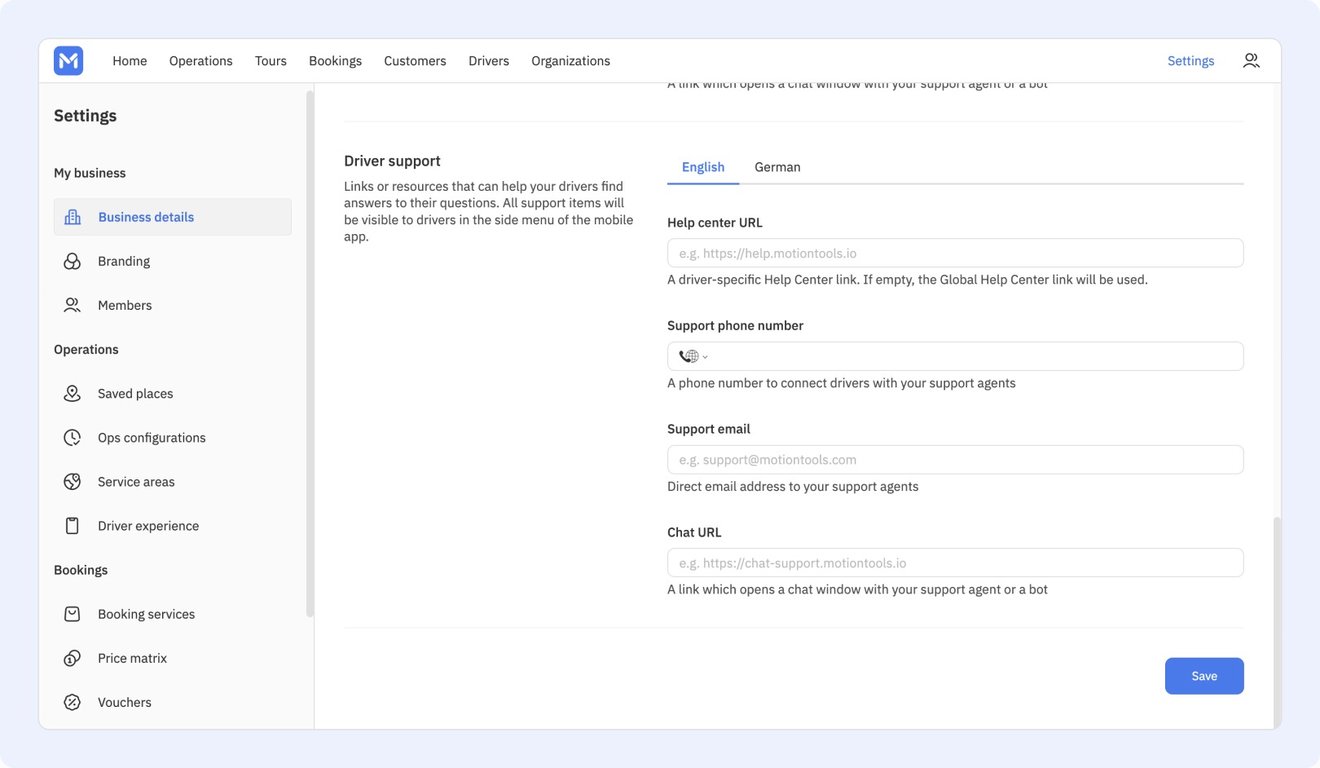Open Organizations in top navigation
Viewport: 1320px width, 768px height.
pyautogui.click(x=571, y=61)
